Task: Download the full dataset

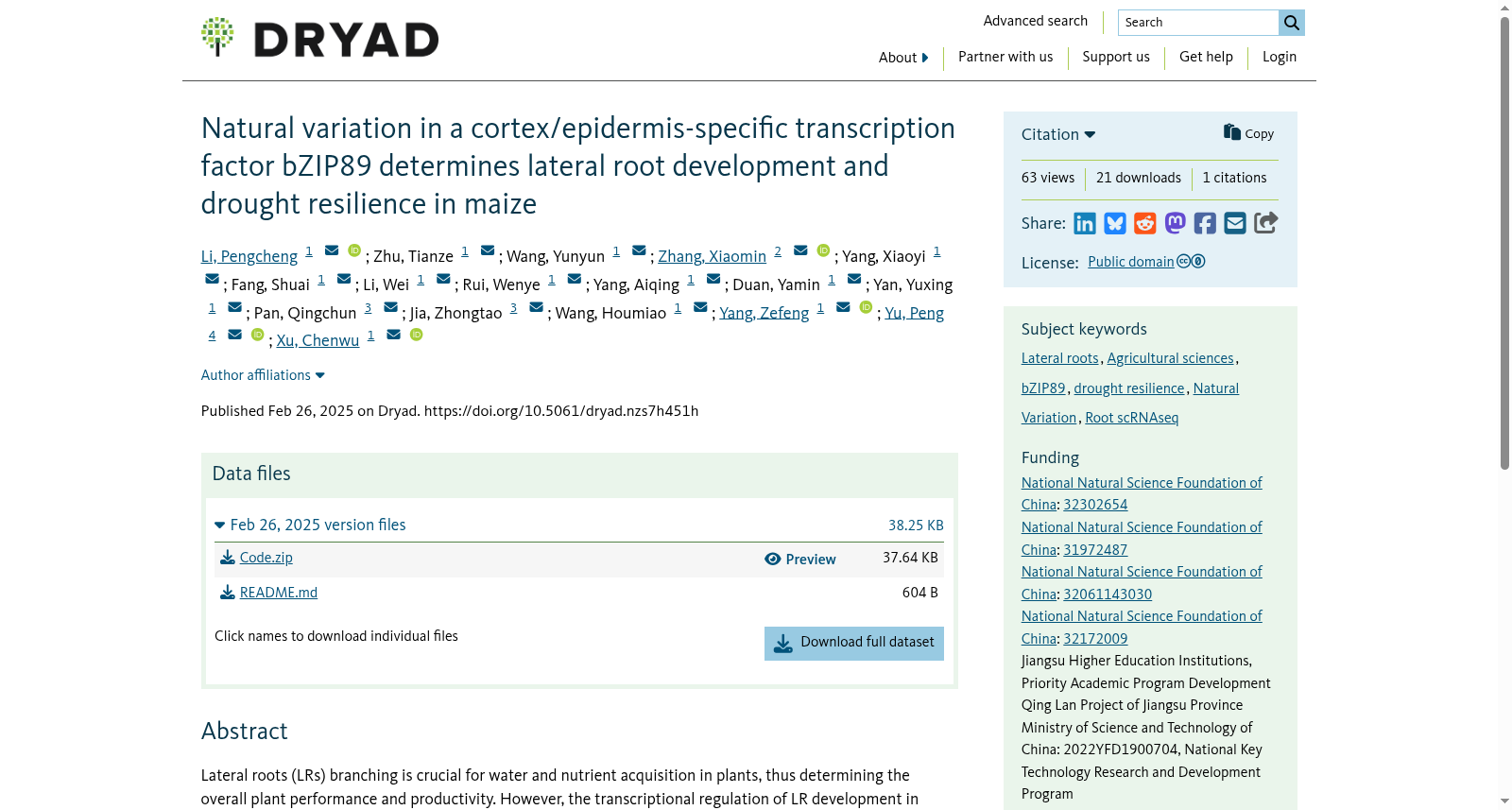Action: click(854, 643)
